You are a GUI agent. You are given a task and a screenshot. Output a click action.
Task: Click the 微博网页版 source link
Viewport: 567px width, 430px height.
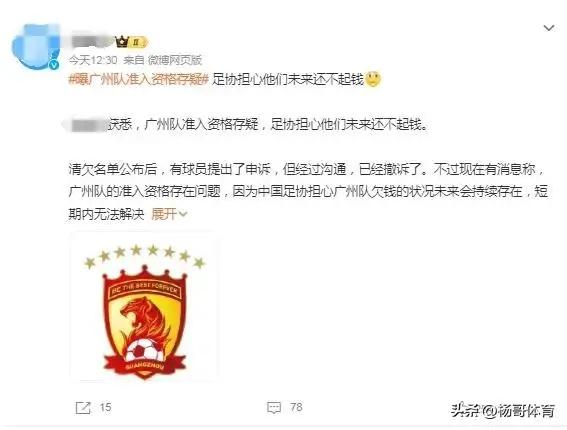(x=174, y=60)
